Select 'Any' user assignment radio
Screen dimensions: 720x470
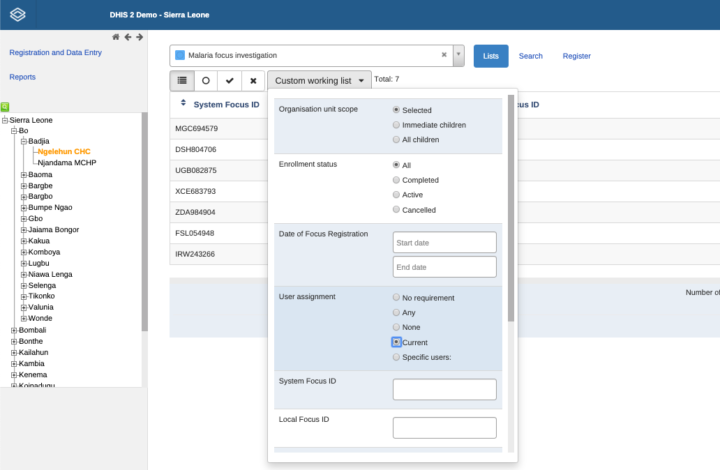(396, 312)
